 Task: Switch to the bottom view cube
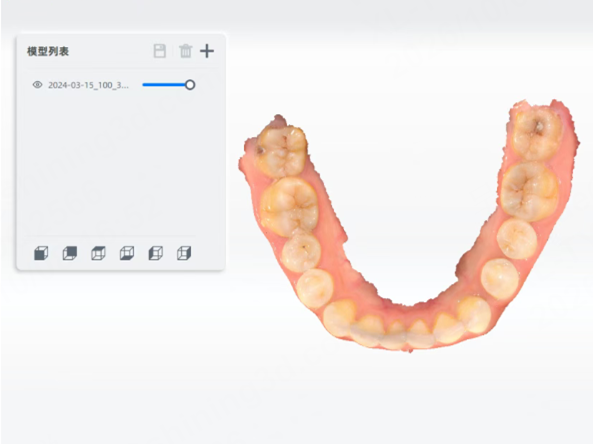[x=127, y=253]
